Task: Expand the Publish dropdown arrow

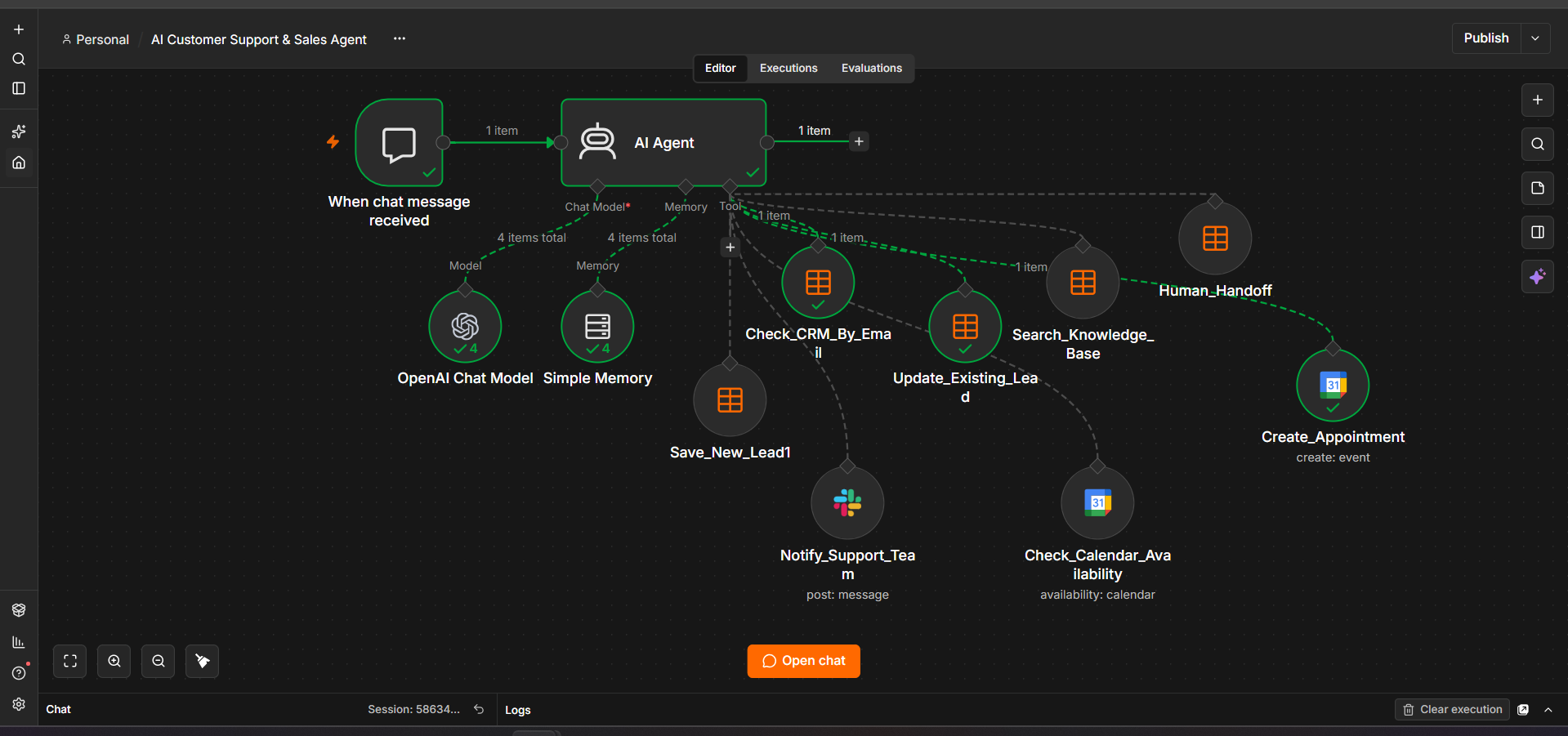Action: pos(1535,38)
